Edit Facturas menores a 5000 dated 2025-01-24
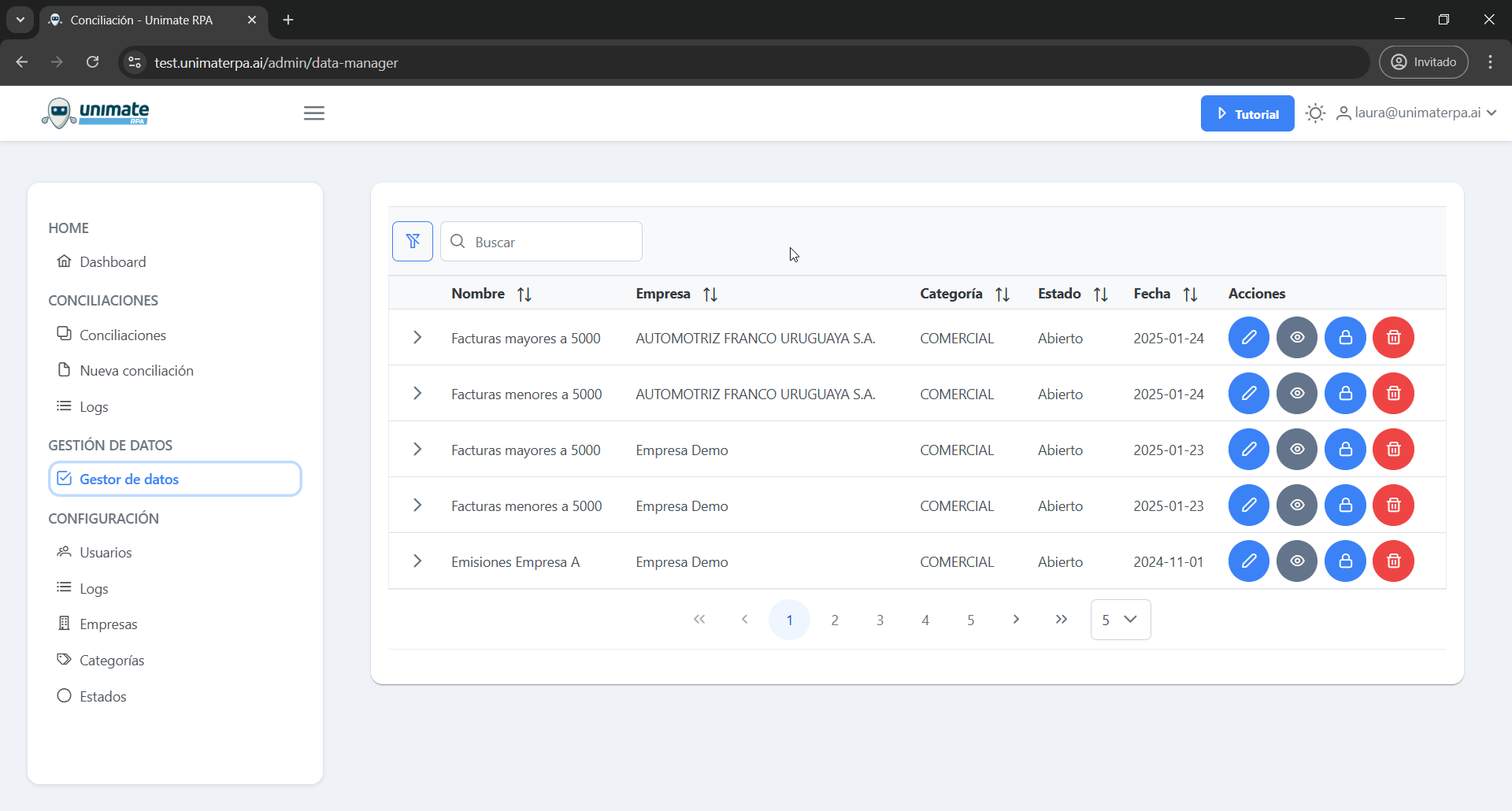The height and width of the screenshot is (811, 1512). pos(1249,394)
